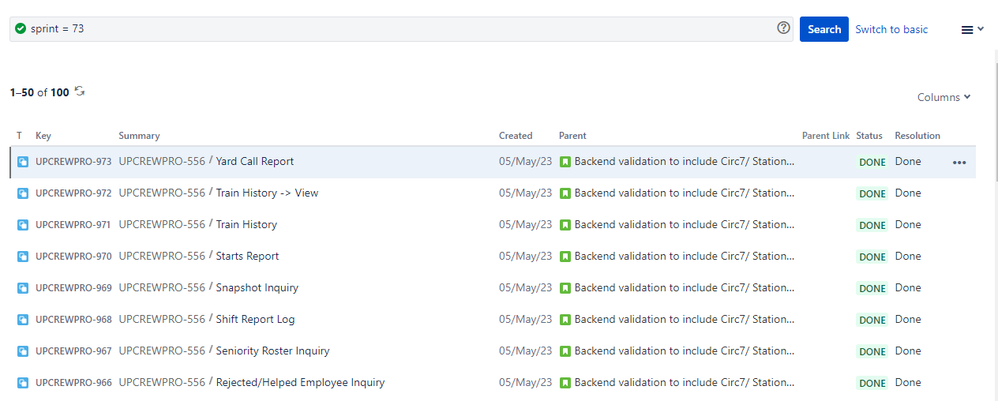Open Backend validation parent in Yard Call Report row
This screenshot has width=998, height=401.
point(684,162)
